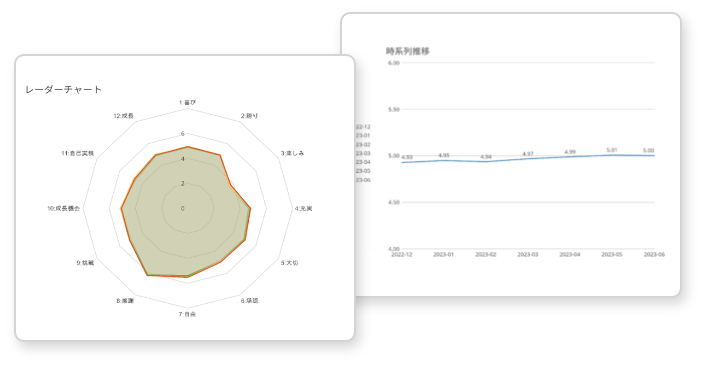Toggle the 23-03 legend series
Viewport: 704px width, 366px height.
coord(363,153)
